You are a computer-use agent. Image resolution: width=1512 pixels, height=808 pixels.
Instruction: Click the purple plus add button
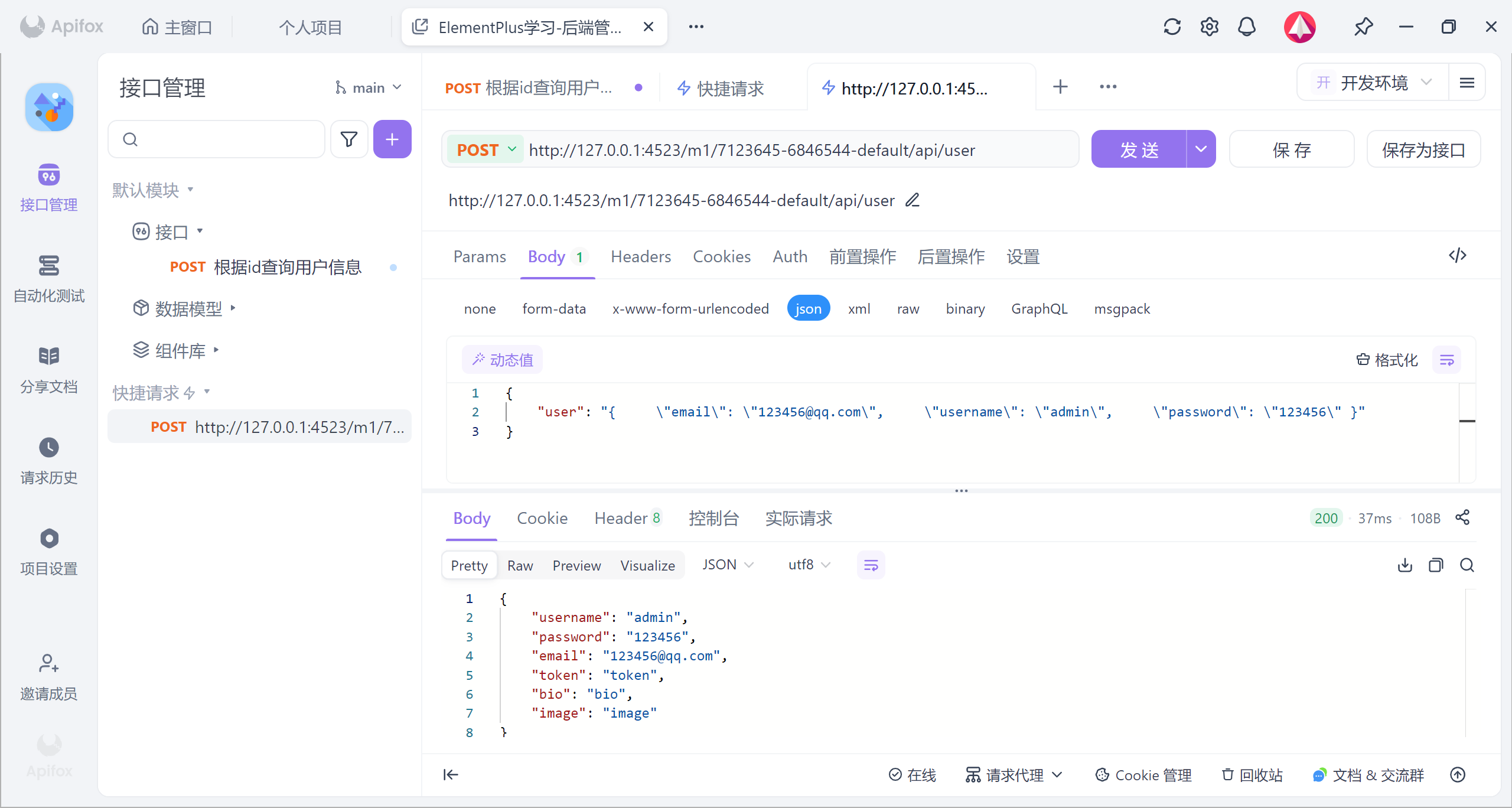coord(392,139)
